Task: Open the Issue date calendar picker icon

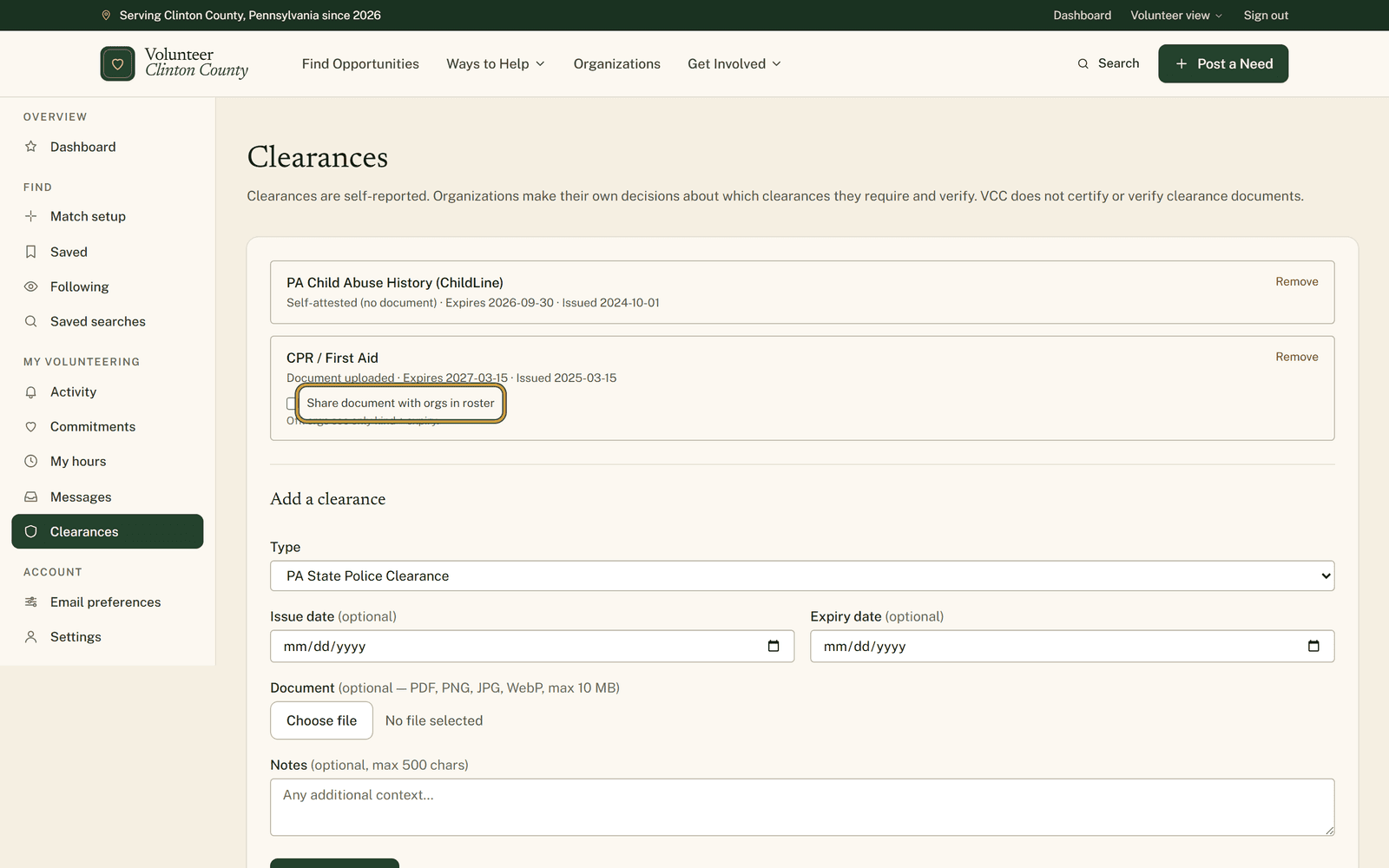Action: click(x=773, y=646)
